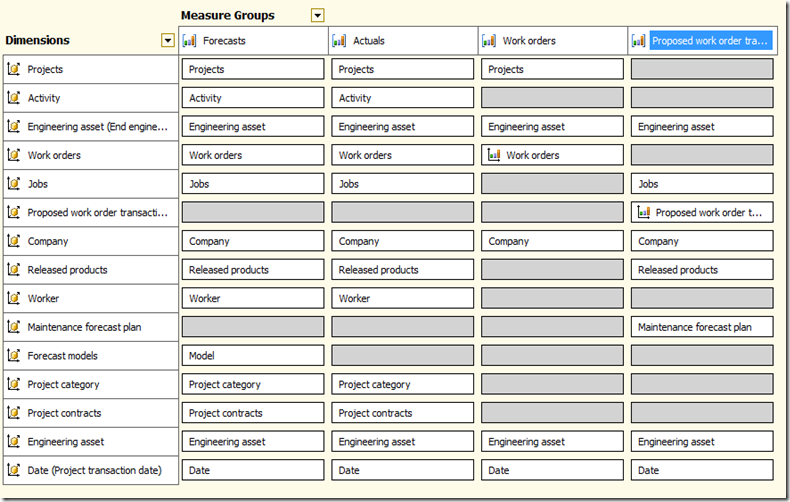
Task: Open the Dimensions filter dropdown
Action: click(x=167, y=40)
